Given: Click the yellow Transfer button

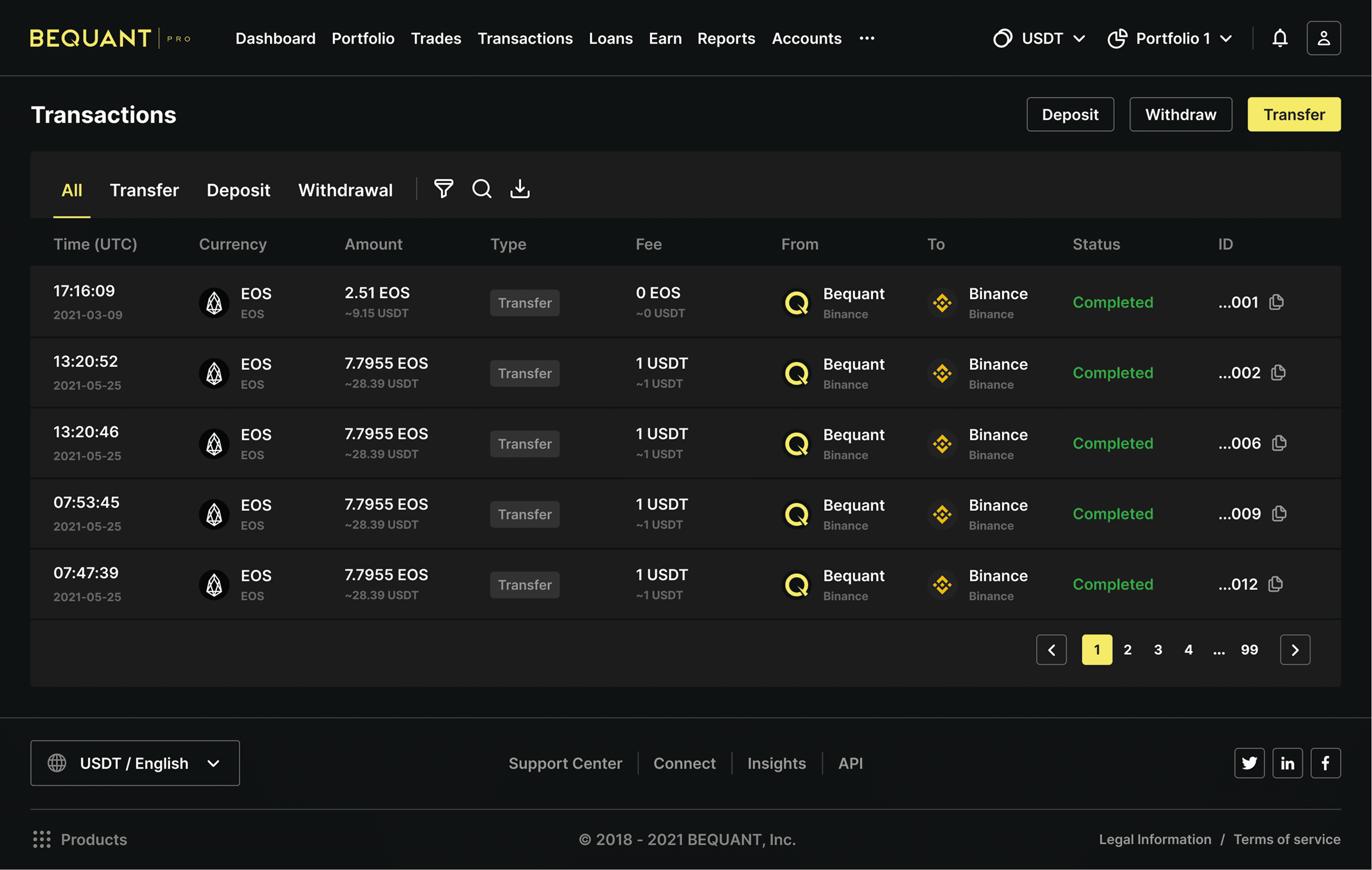Looking at the screenshot, I should (x=1294, y=114).
